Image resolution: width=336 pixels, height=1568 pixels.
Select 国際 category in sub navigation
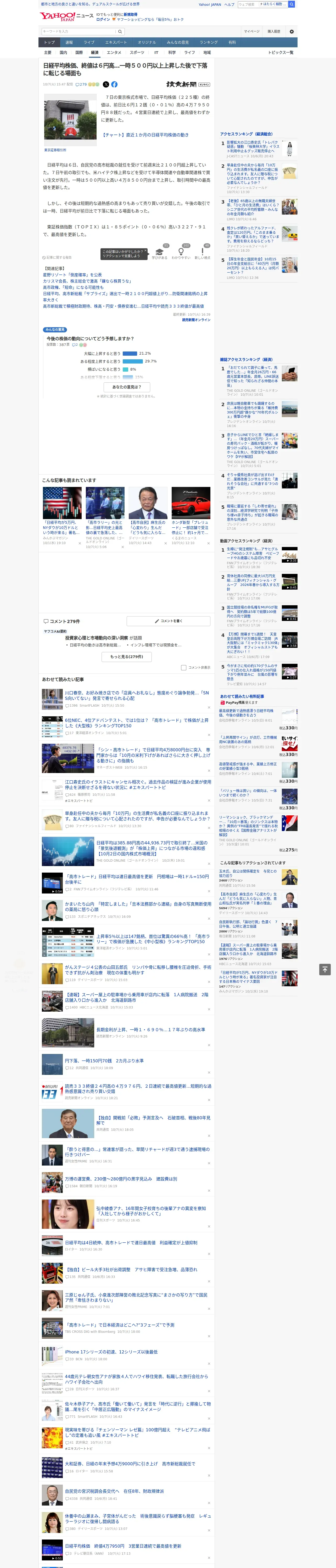point(79,52)
